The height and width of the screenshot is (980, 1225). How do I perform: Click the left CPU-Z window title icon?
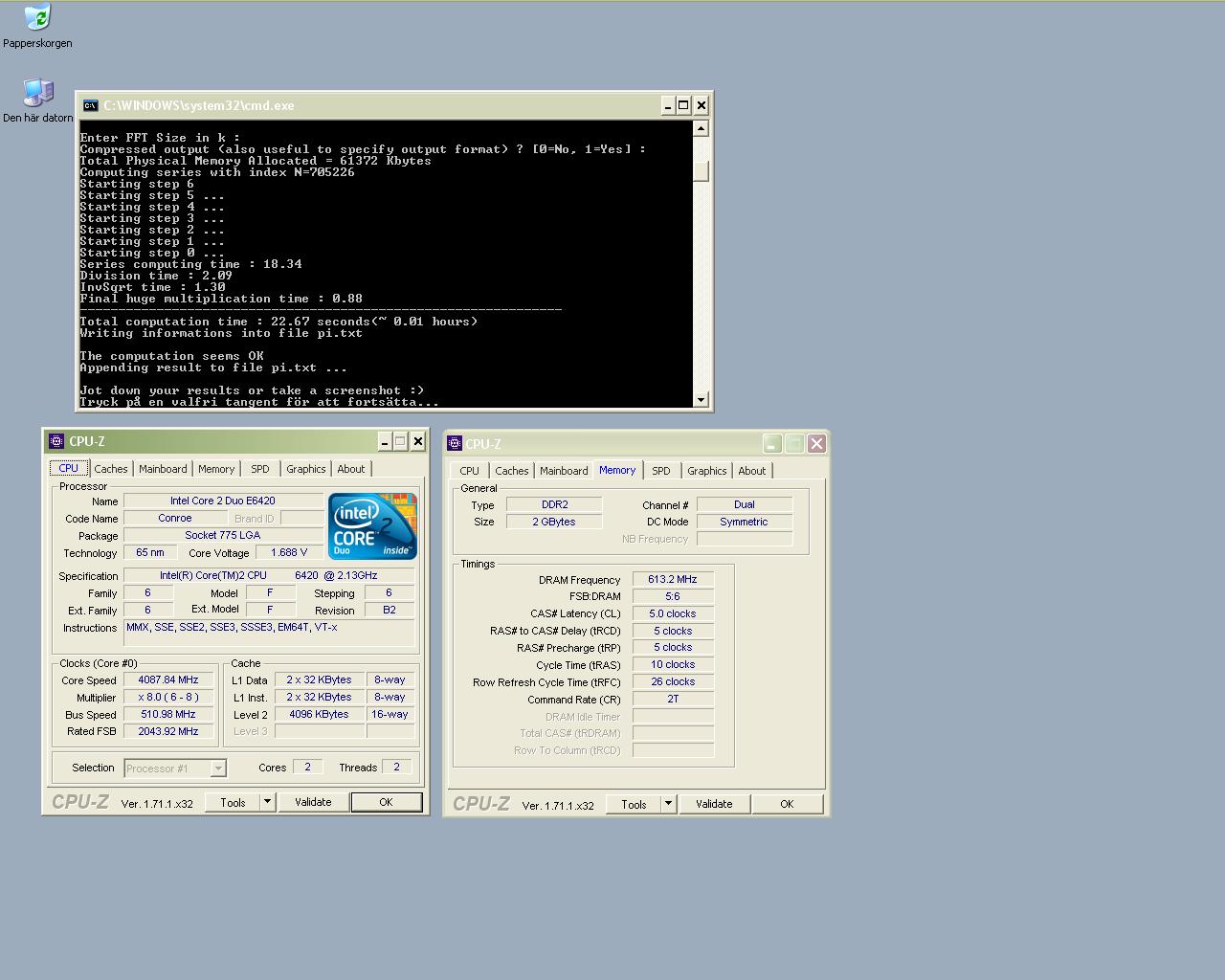point(56,441)
